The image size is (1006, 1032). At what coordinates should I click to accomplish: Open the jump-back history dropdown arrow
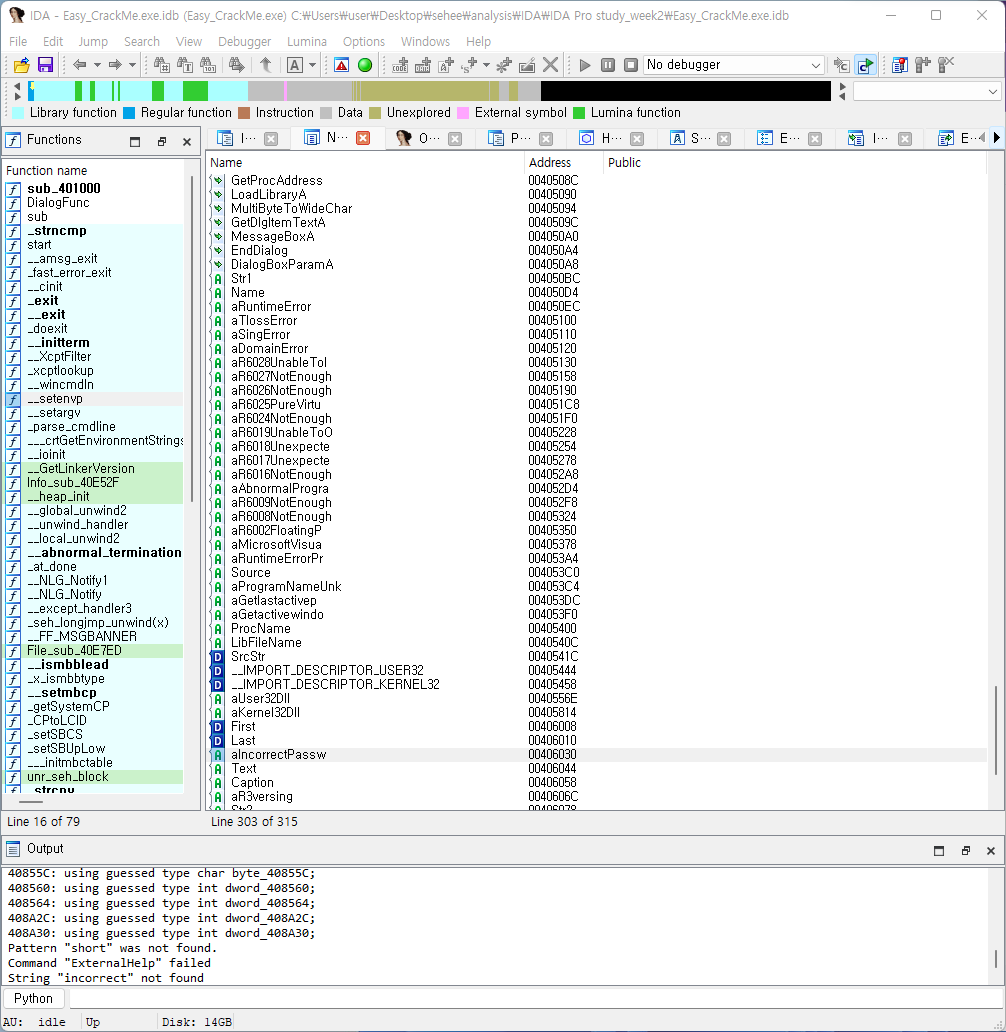[x=97, y=65]
